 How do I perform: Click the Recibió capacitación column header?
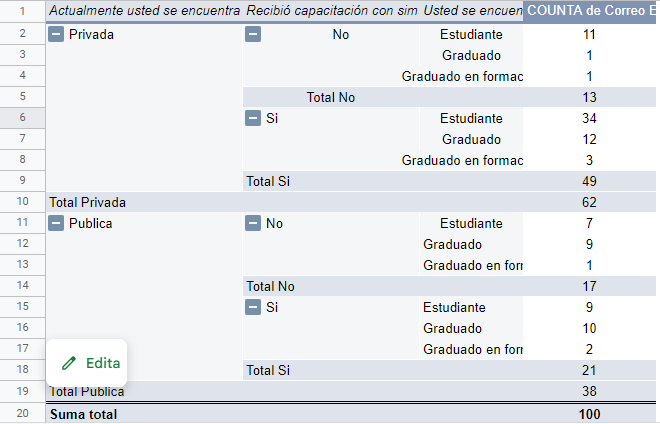tap(331, 11)
